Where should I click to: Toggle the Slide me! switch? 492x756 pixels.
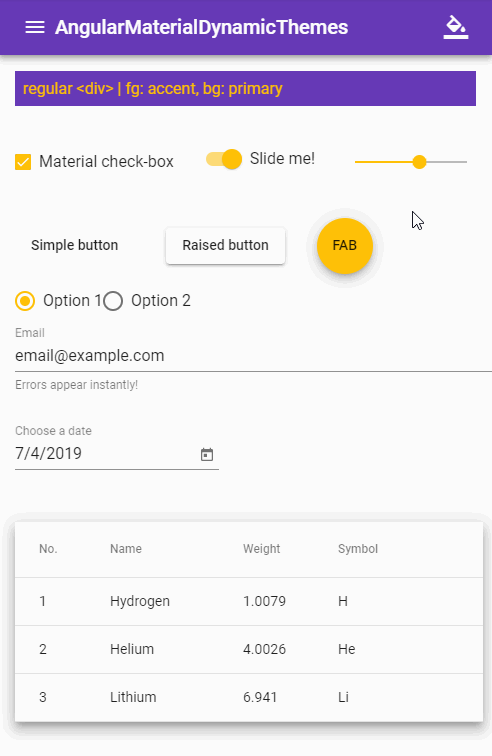click(224, 159)
